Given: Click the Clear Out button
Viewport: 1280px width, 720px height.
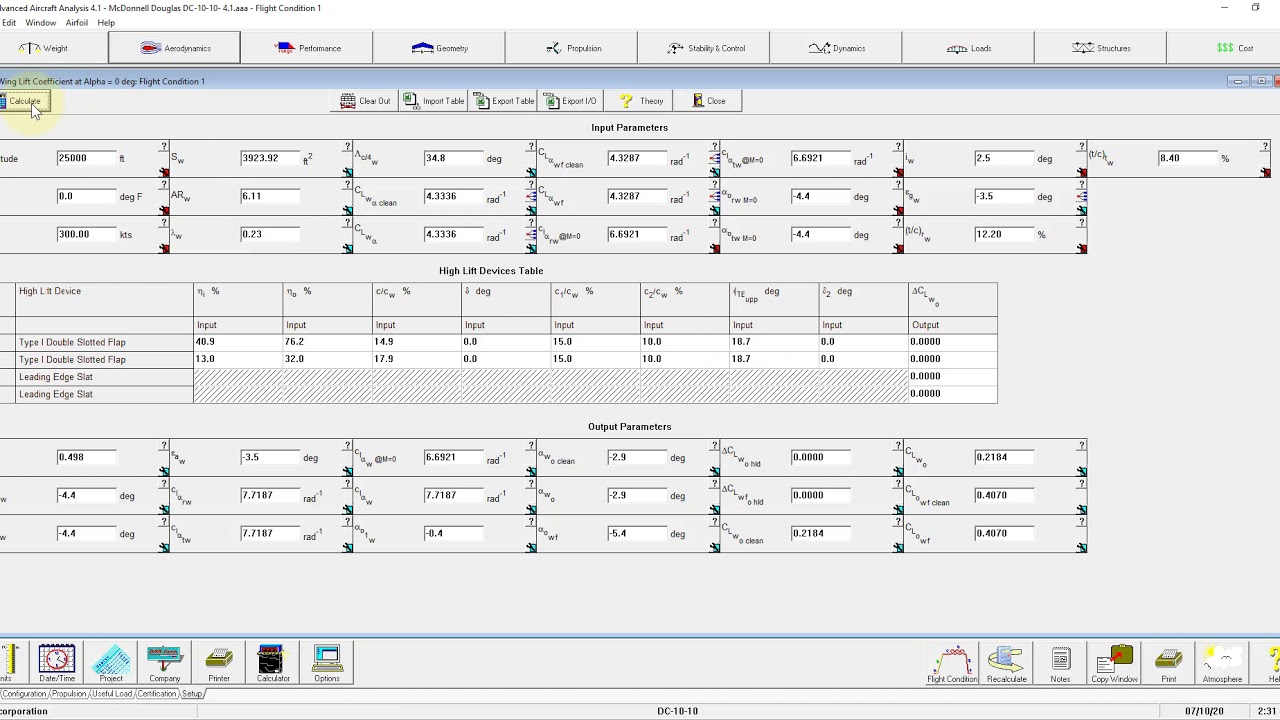Looking at the screenshot, I should click(x=365, y=101).
